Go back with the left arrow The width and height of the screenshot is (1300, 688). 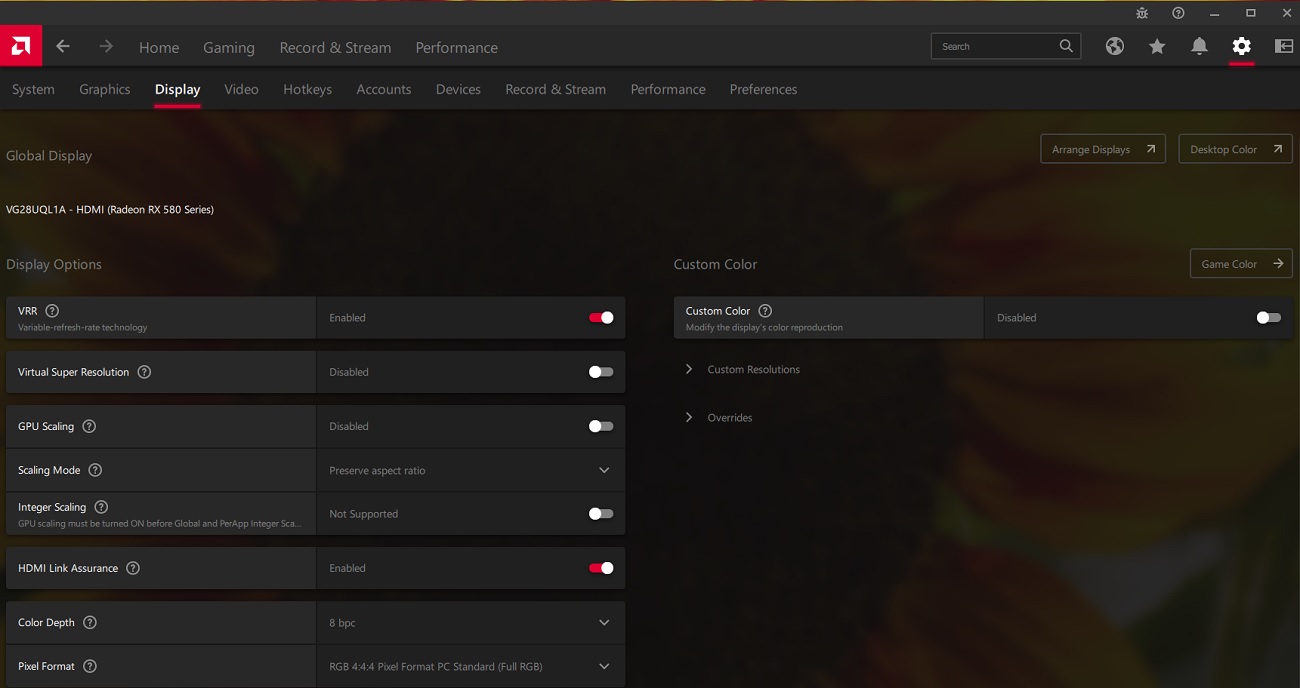point(63,47)
